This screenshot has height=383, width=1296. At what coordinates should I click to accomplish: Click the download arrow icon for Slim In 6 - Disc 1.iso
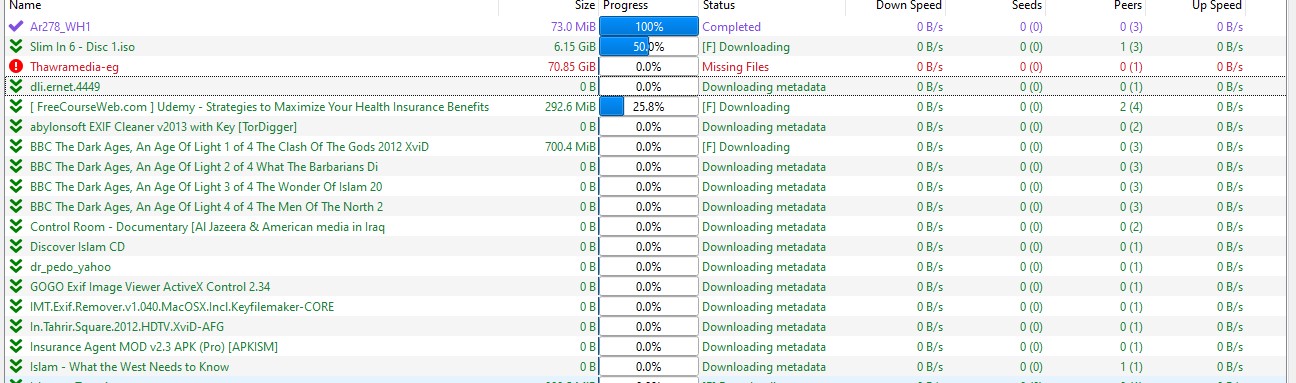click(x=15, y=46)
